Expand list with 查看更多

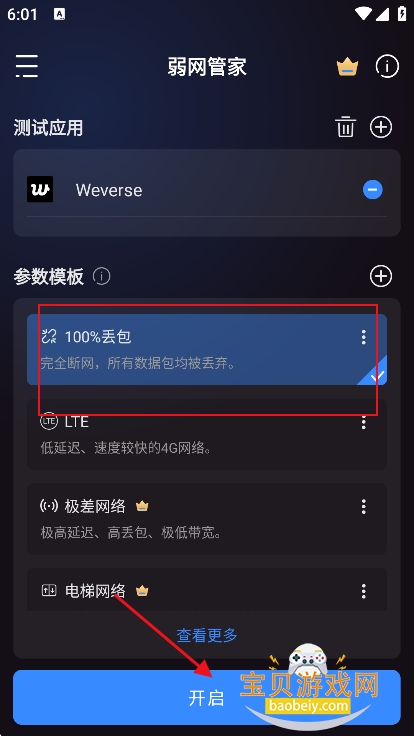pos(207,635)
